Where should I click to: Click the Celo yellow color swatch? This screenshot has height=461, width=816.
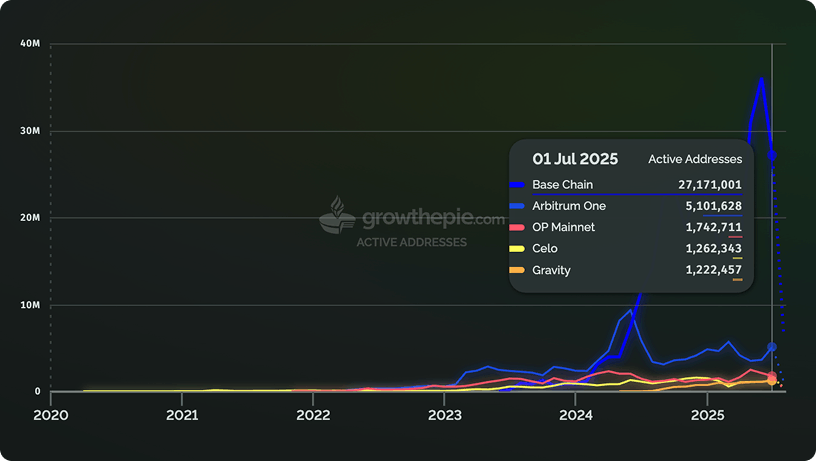click(517, 249)
